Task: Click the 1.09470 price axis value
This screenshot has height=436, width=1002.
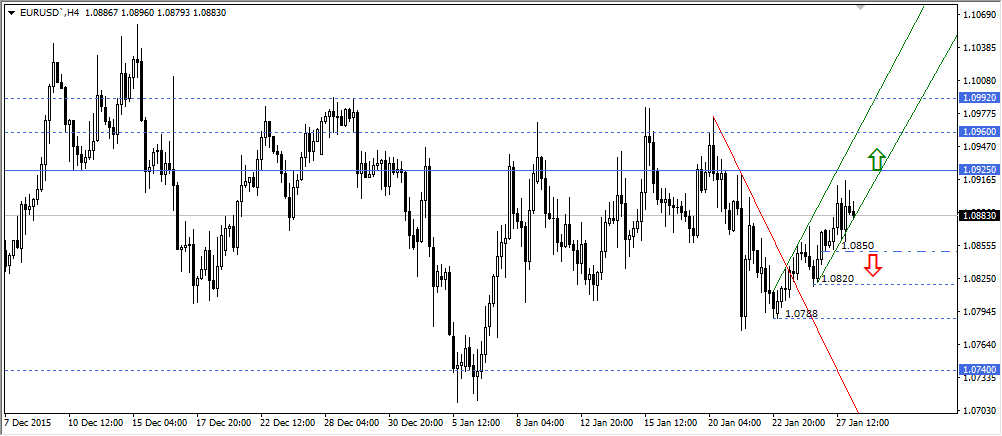Action: 980,147
